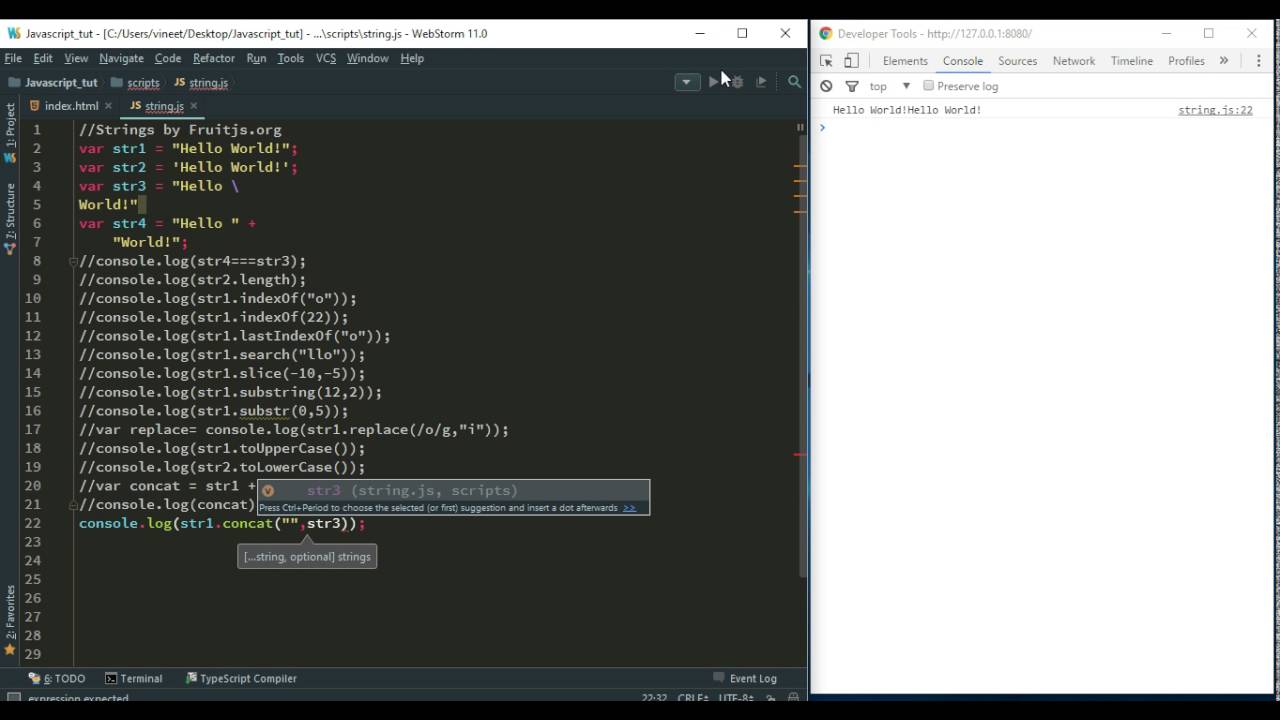Click the console prompt input line
The image size is (1280, 720).
coord(1040,127)
